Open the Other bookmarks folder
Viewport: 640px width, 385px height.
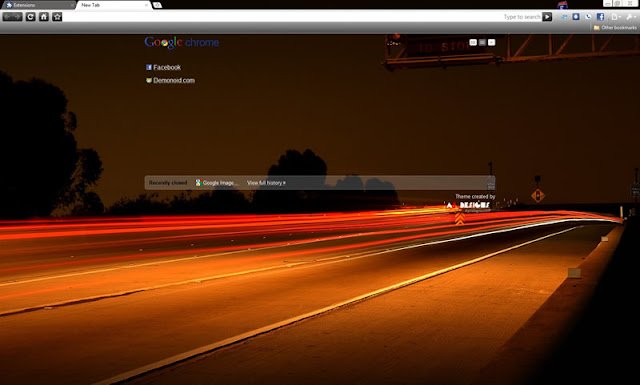pyautogui.click(x=615, y=27)
